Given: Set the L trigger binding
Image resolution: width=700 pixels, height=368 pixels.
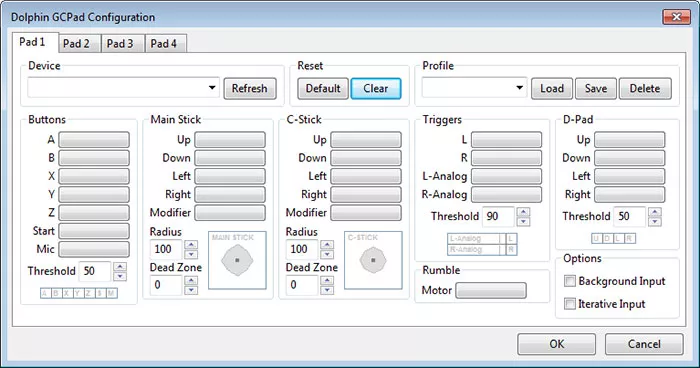Looking at the screenshot, I should [x=506, y=140].
